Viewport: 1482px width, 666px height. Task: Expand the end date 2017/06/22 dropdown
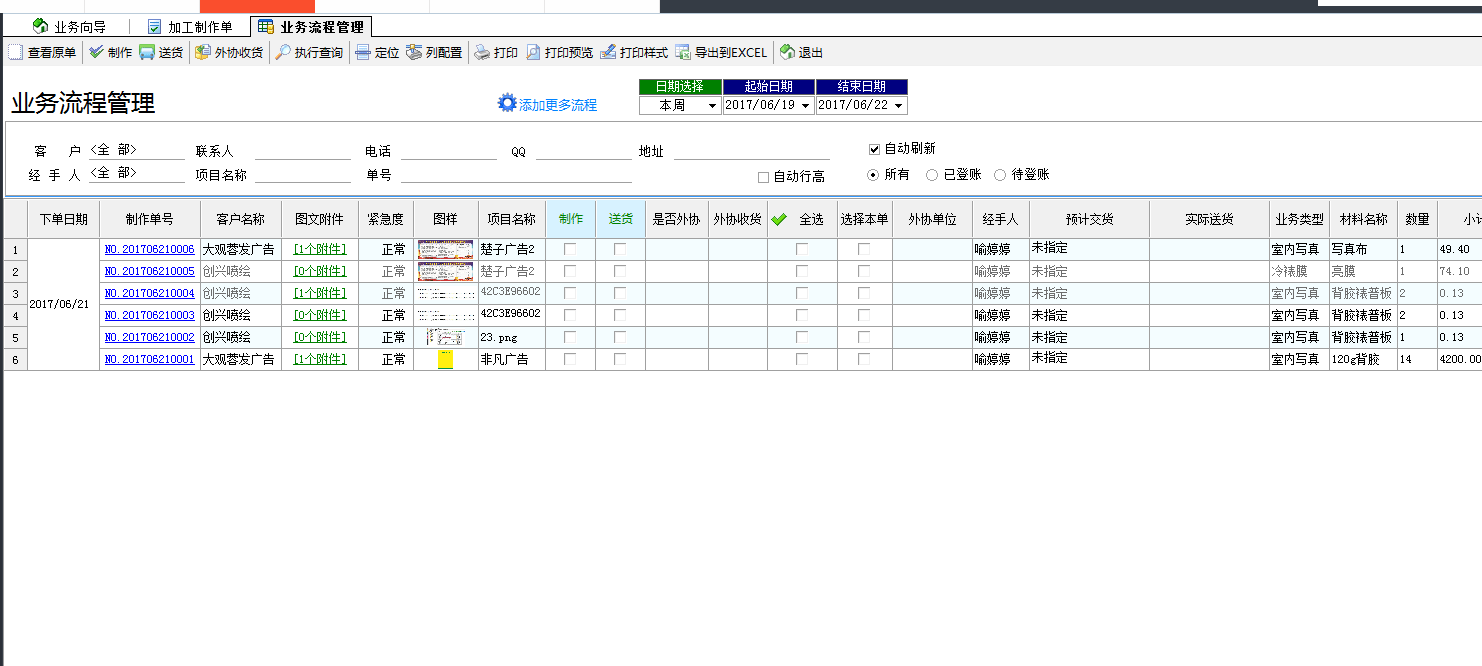point(899,106)
